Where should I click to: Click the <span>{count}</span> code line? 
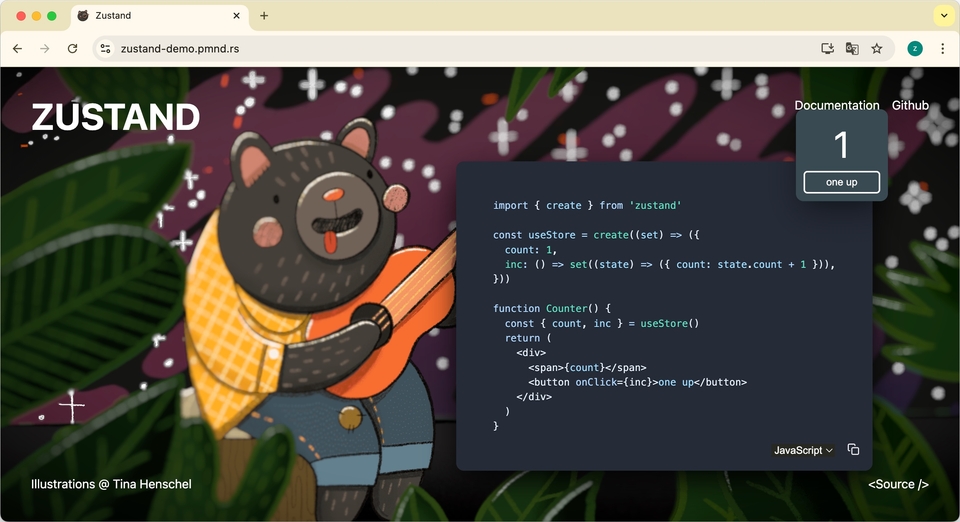(587, 367)
